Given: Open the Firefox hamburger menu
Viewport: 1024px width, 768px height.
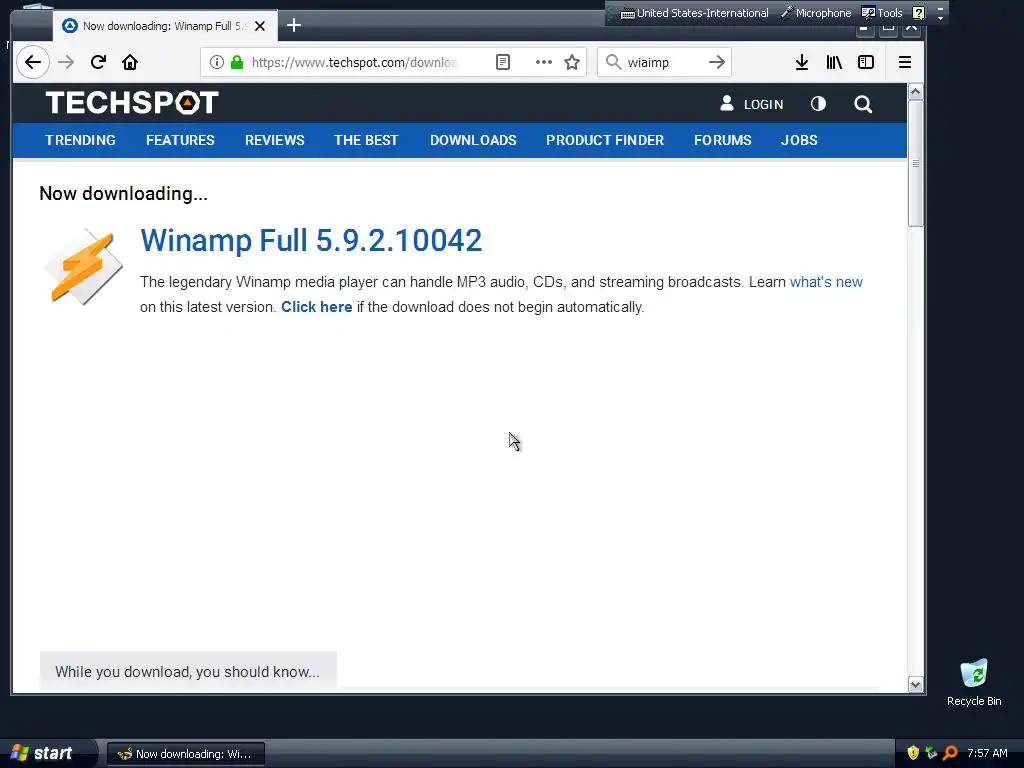Looking at the screenshot, I should click(904, 62).
